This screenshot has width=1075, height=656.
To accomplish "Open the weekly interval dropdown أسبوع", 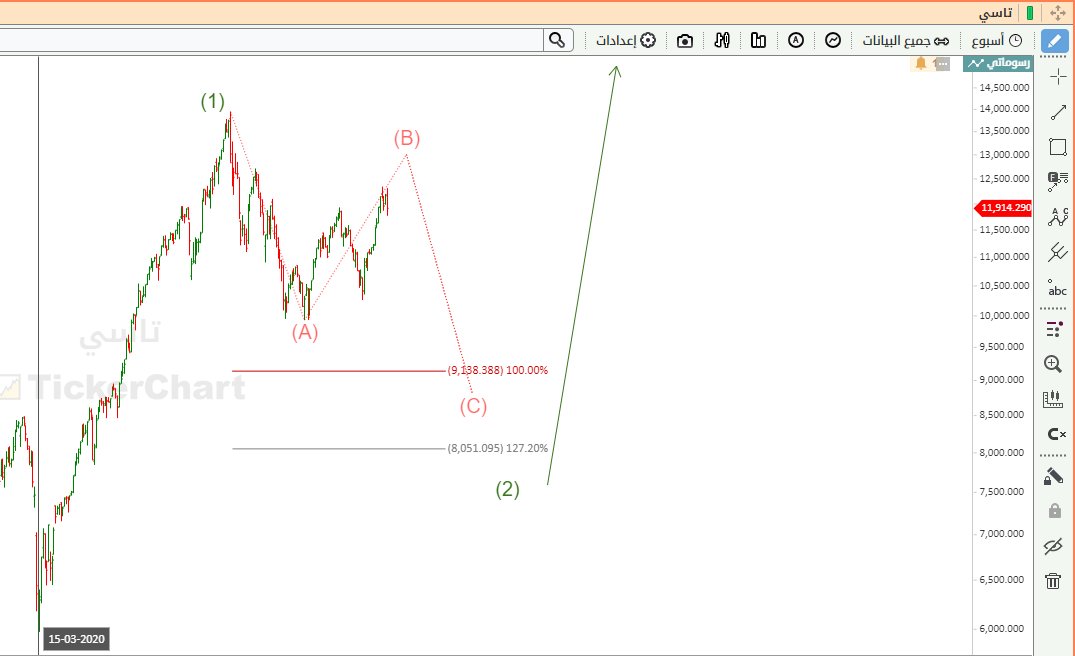I will coord(996,41).
